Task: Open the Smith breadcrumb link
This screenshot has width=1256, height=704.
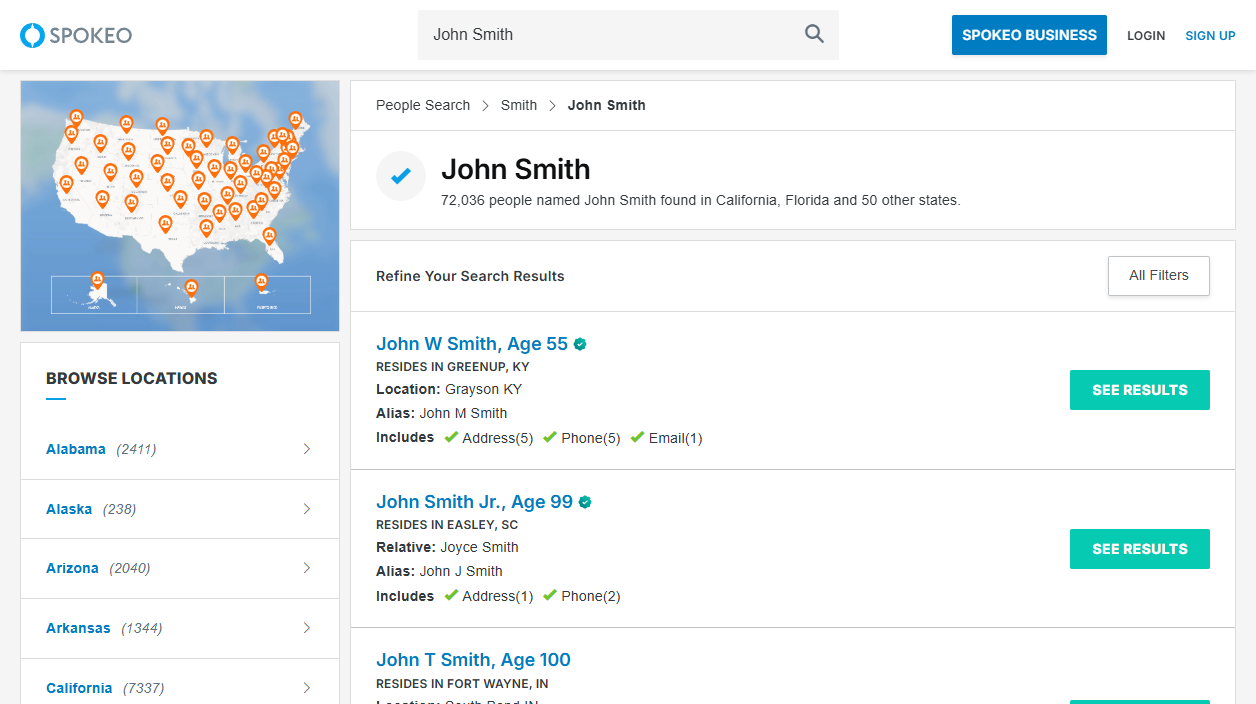Action: point(519,105)
